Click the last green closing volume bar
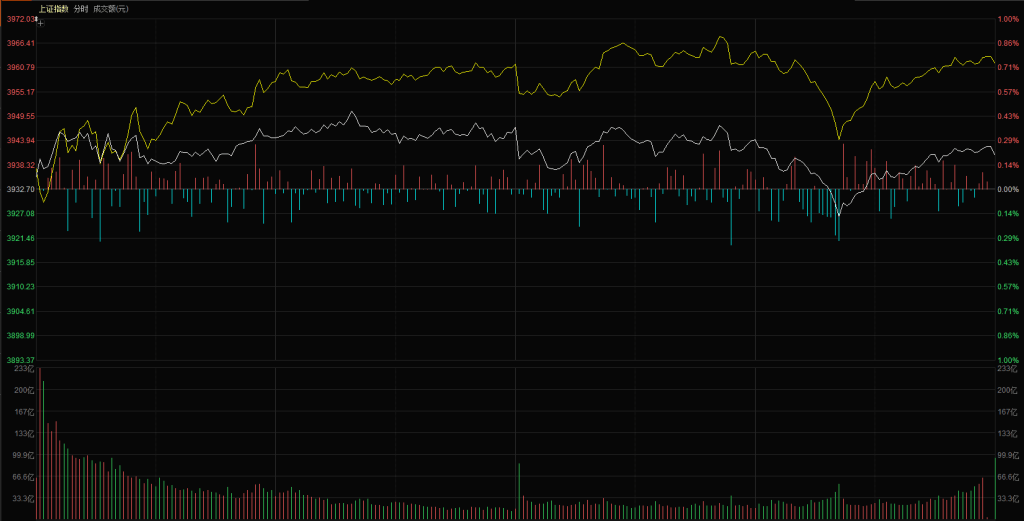The height and width of the screenshot is (521, 1024). pos(995,489)
